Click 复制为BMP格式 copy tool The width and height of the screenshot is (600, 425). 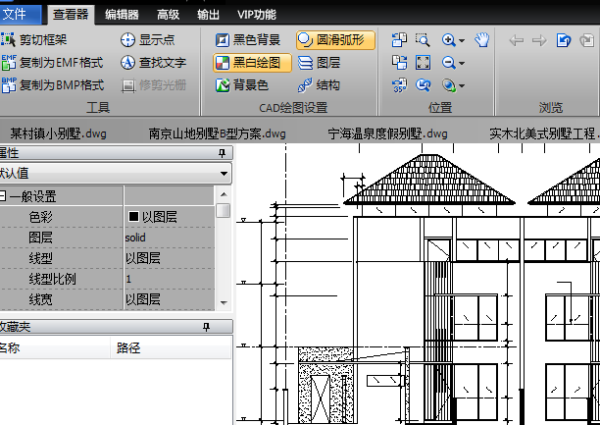(x=52, y=85)
